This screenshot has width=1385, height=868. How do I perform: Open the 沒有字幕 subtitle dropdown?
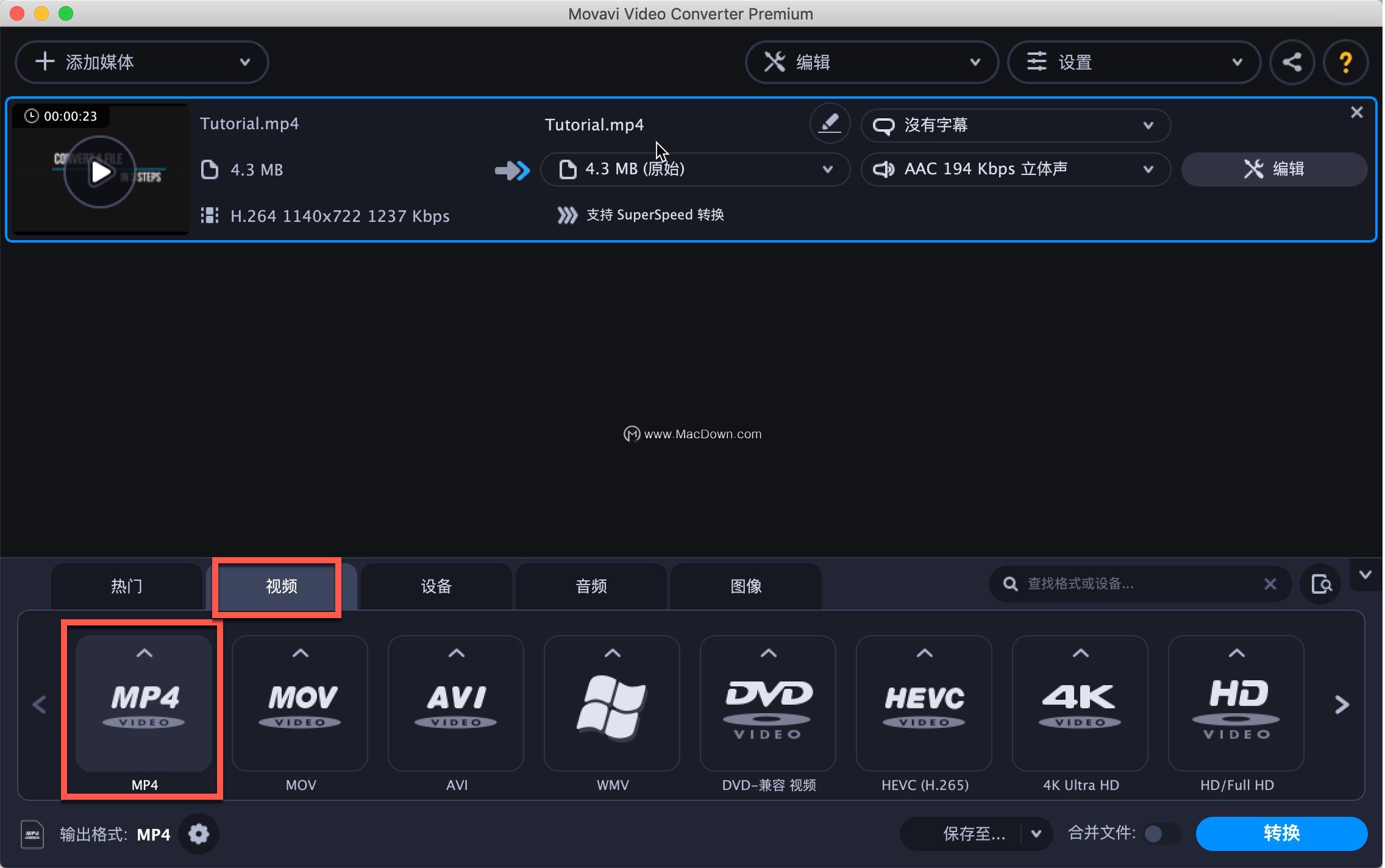pyautogui.click(x=1016, y=126)
